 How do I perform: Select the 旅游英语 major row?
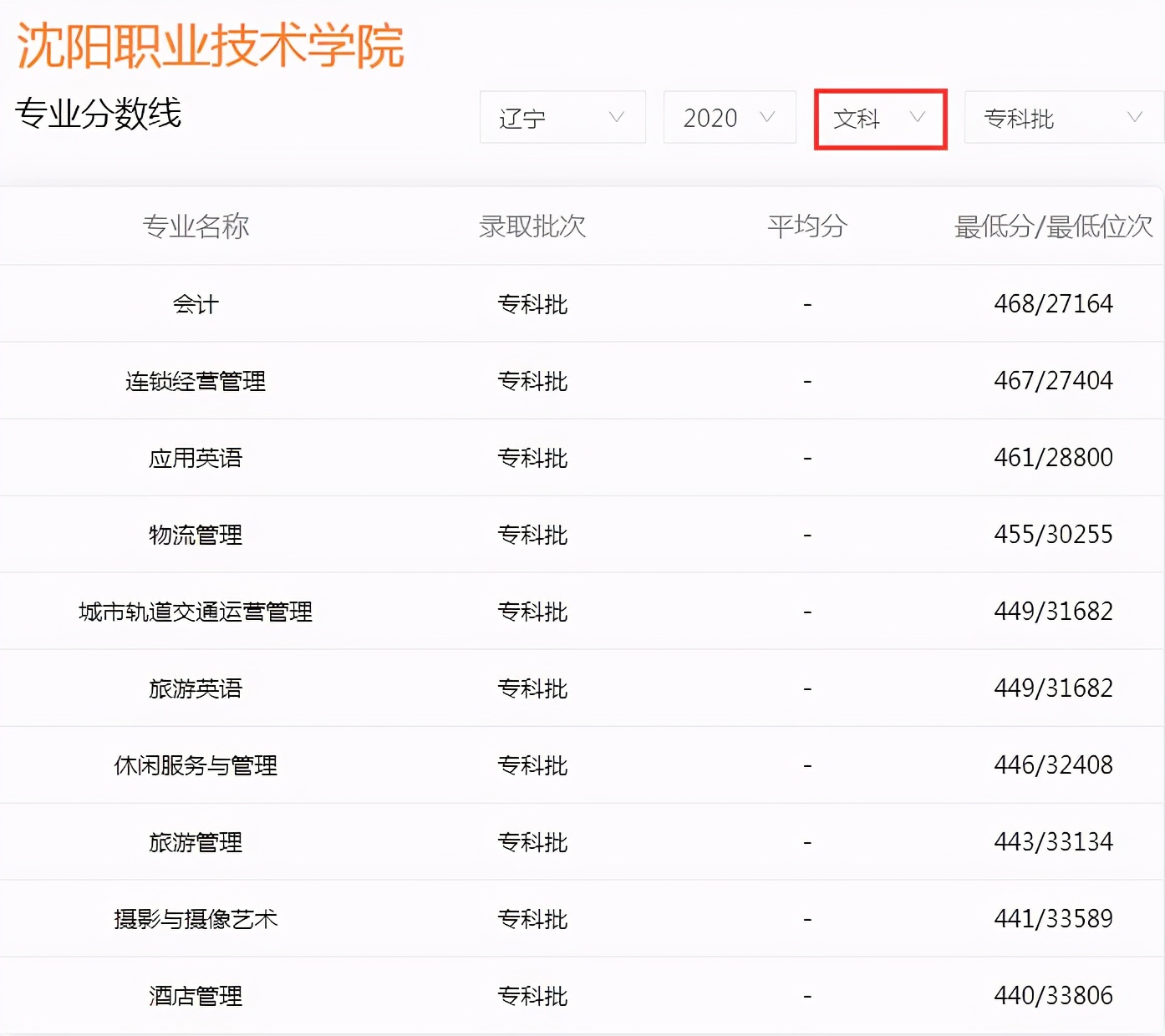tap(196, 688)
